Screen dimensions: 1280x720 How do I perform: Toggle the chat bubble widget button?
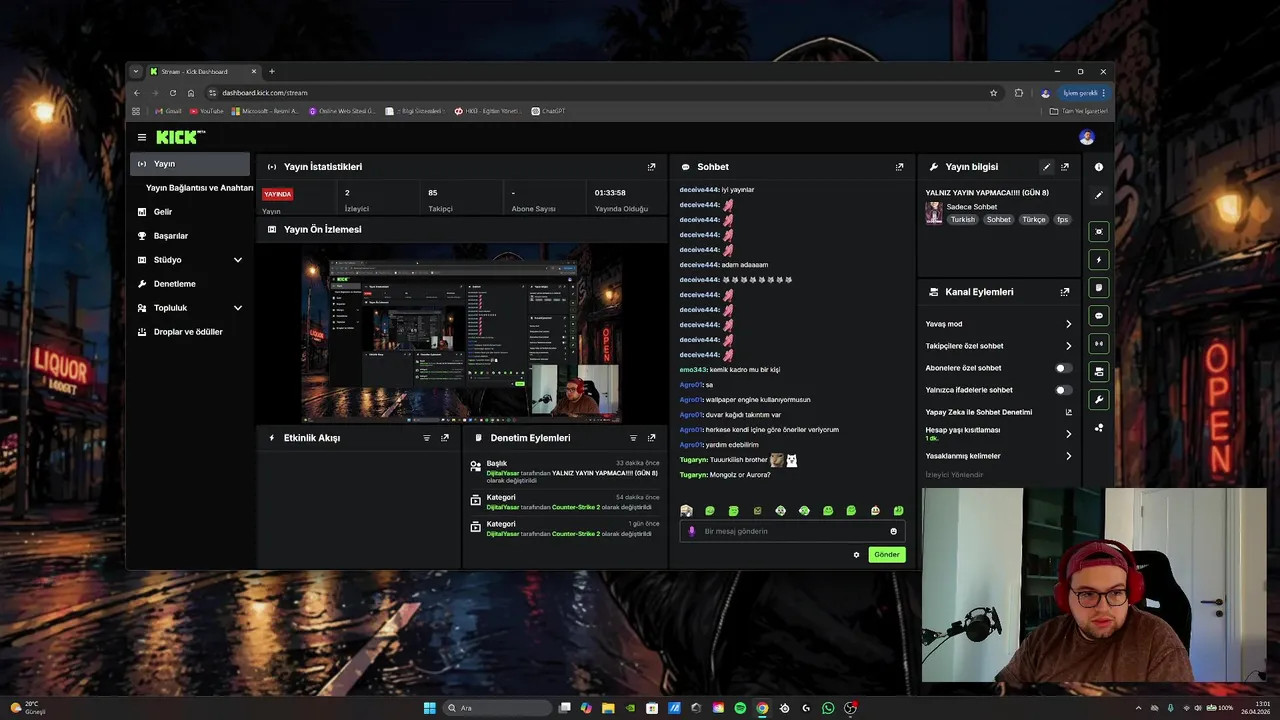(1099, 315)
